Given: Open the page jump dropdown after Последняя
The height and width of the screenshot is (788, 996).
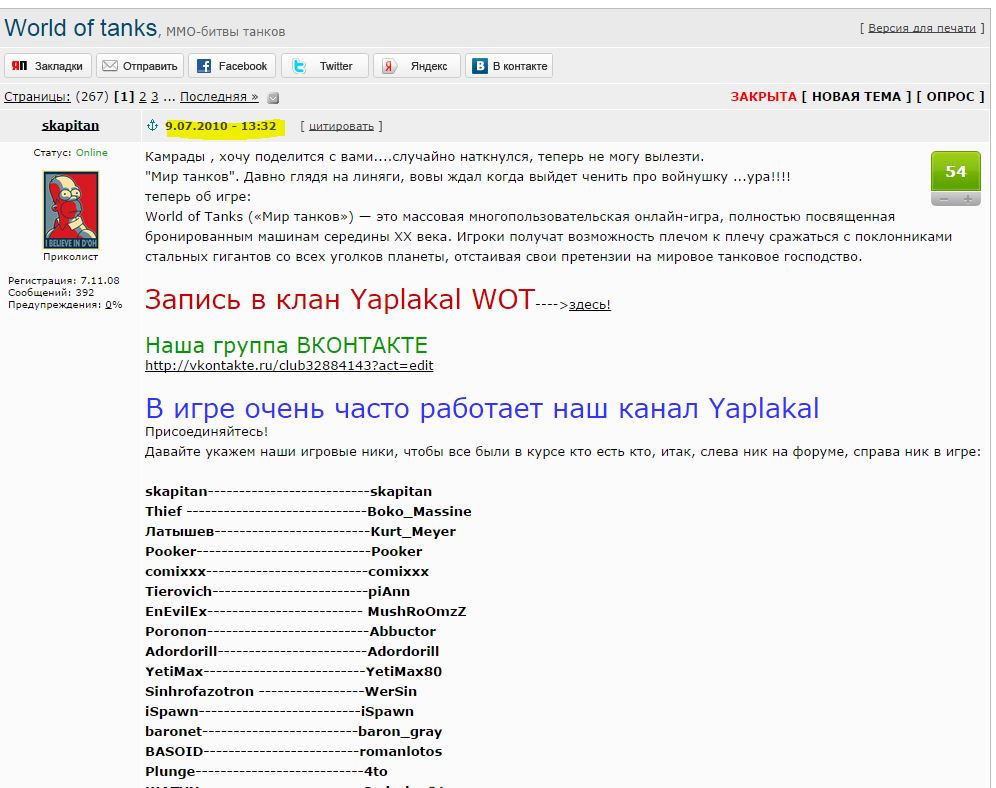Looking at the screenshot, I should click(x=273, y=98).
